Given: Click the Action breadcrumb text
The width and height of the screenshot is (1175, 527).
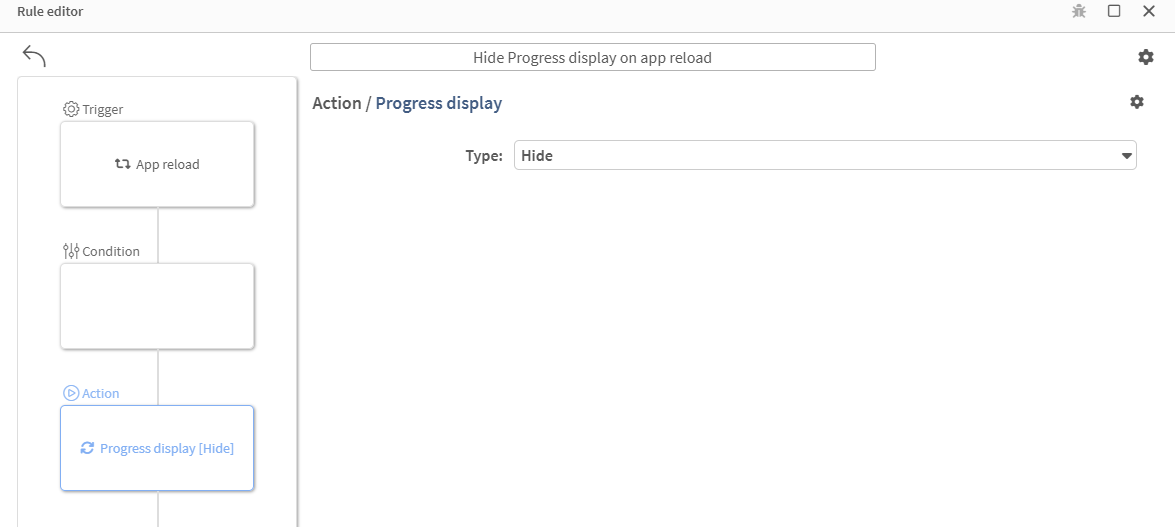Looking at the screenshot, I should [336, 103].
